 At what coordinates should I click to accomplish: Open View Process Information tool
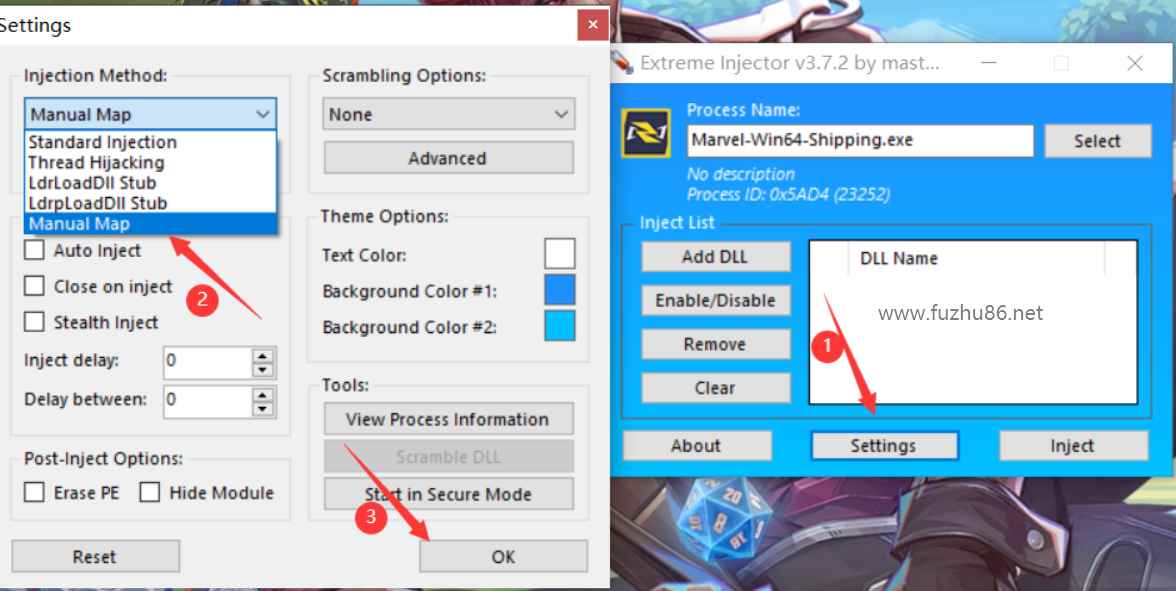(448, 419)
